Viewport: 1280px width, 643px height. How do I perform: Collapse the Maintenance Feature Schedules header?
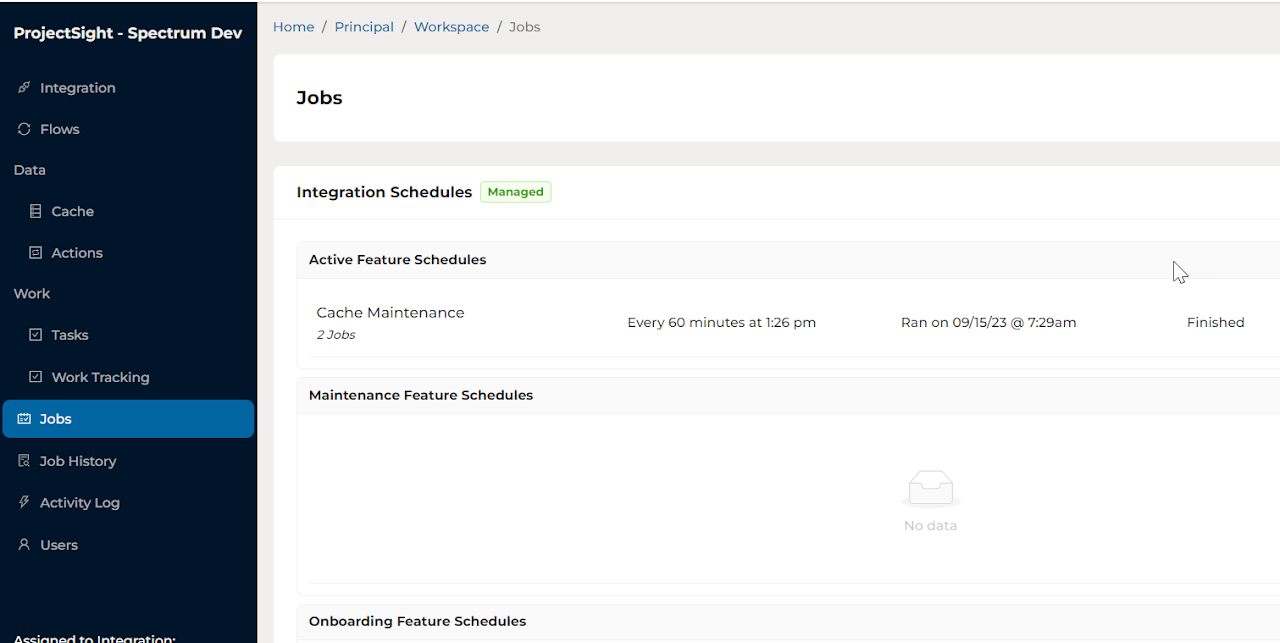[x=788, y=395]
